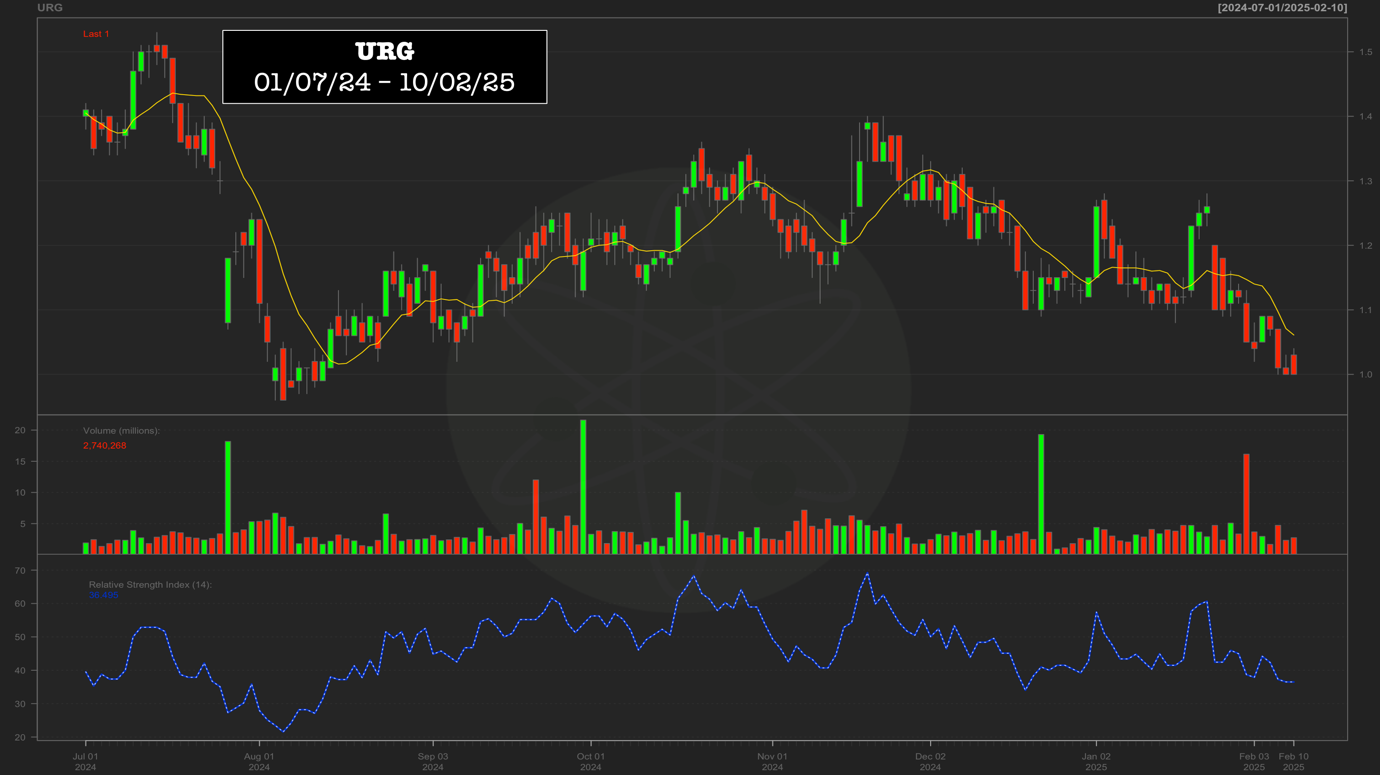This screenshot has width=1380, height=775.
Task: Click the 1.0 price axis label
Action: coord(1365,375)
